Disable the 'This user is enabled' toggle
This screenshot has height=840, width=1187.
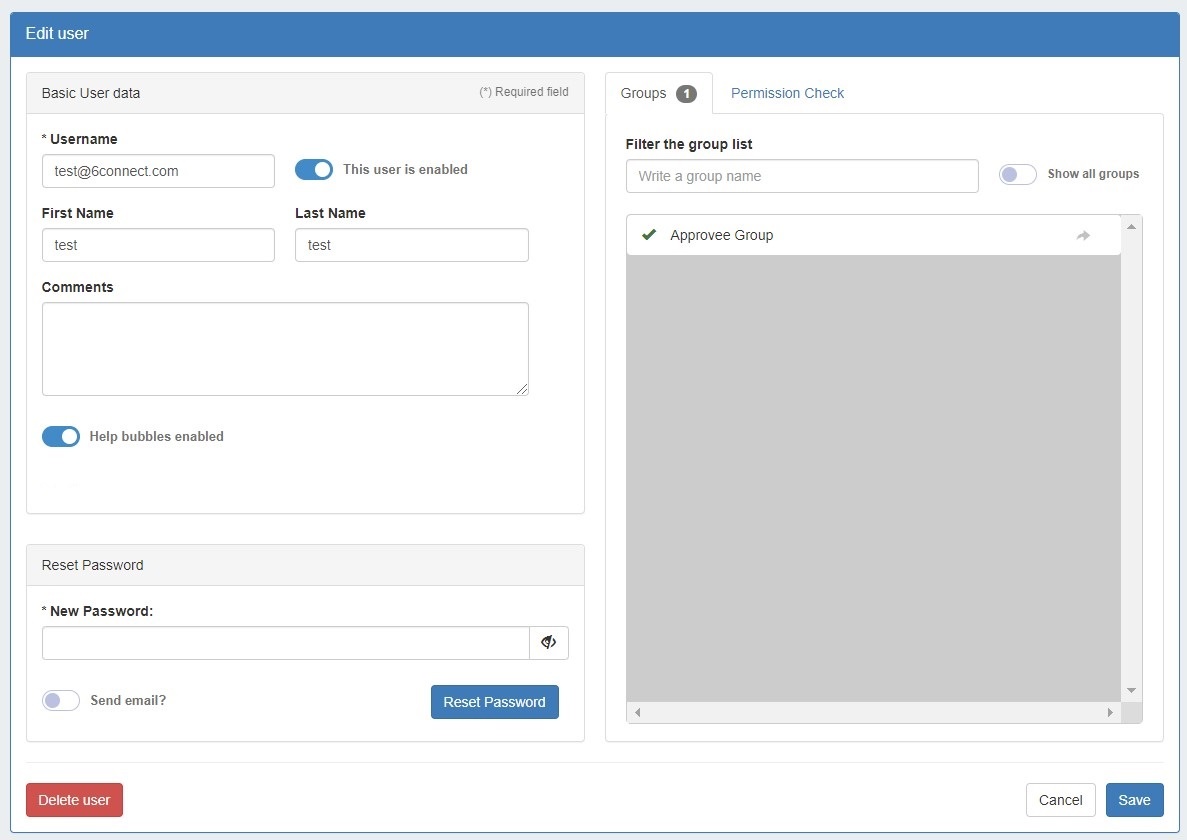314,170
